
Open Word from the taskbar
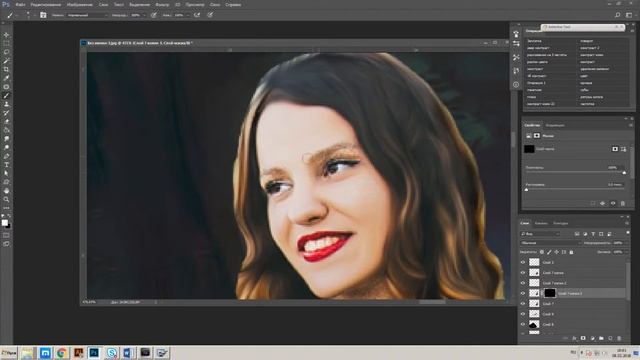tap(128, 353)
